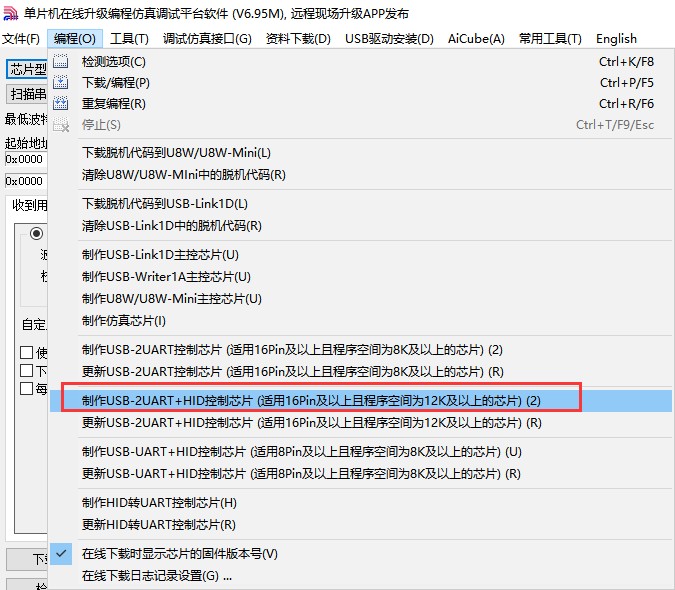This screenshot has height=590, width=675.
Task: Select 下载/编程(P) menu entry
Action: (361, 83)
